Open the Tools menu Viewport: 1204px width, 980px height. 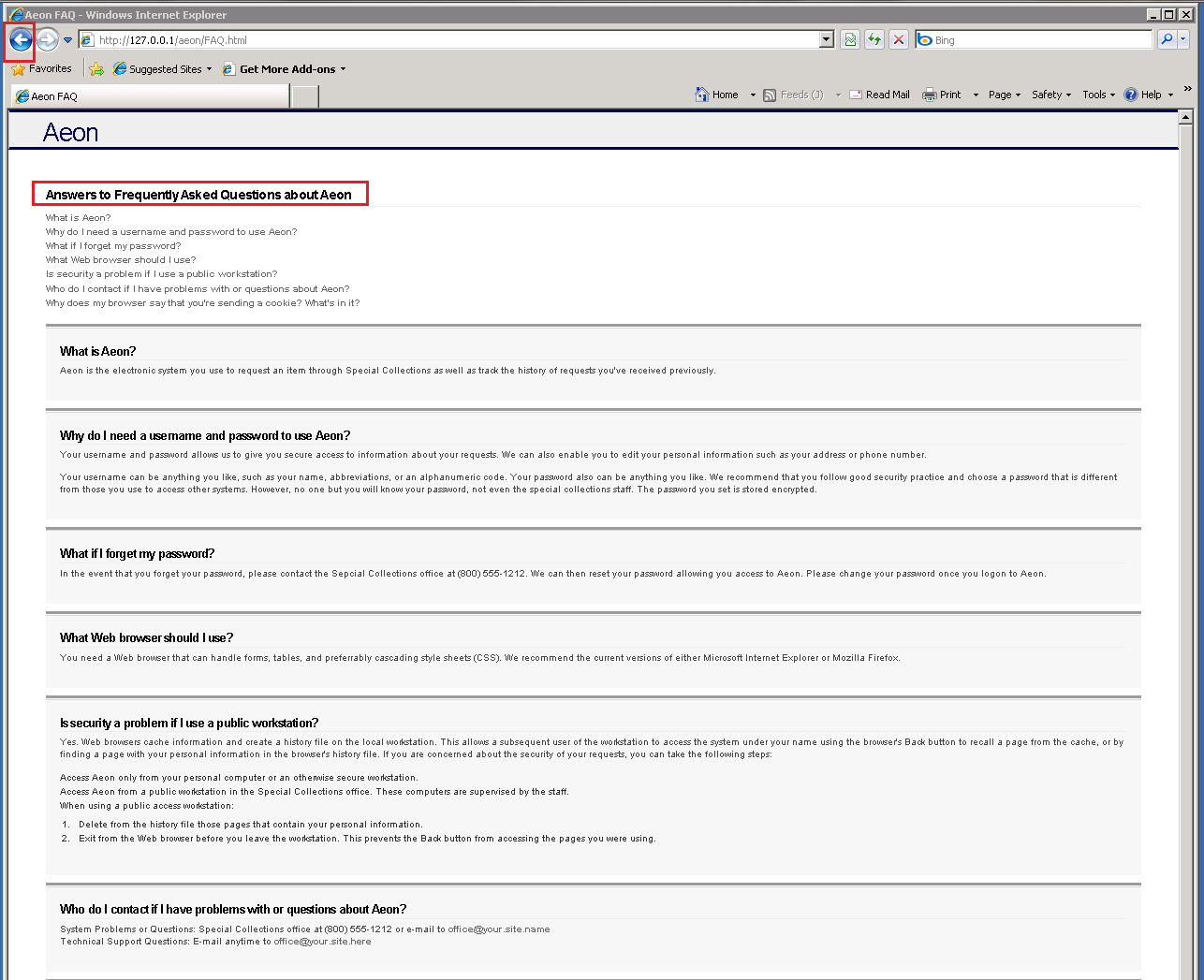click(1096, 94)
